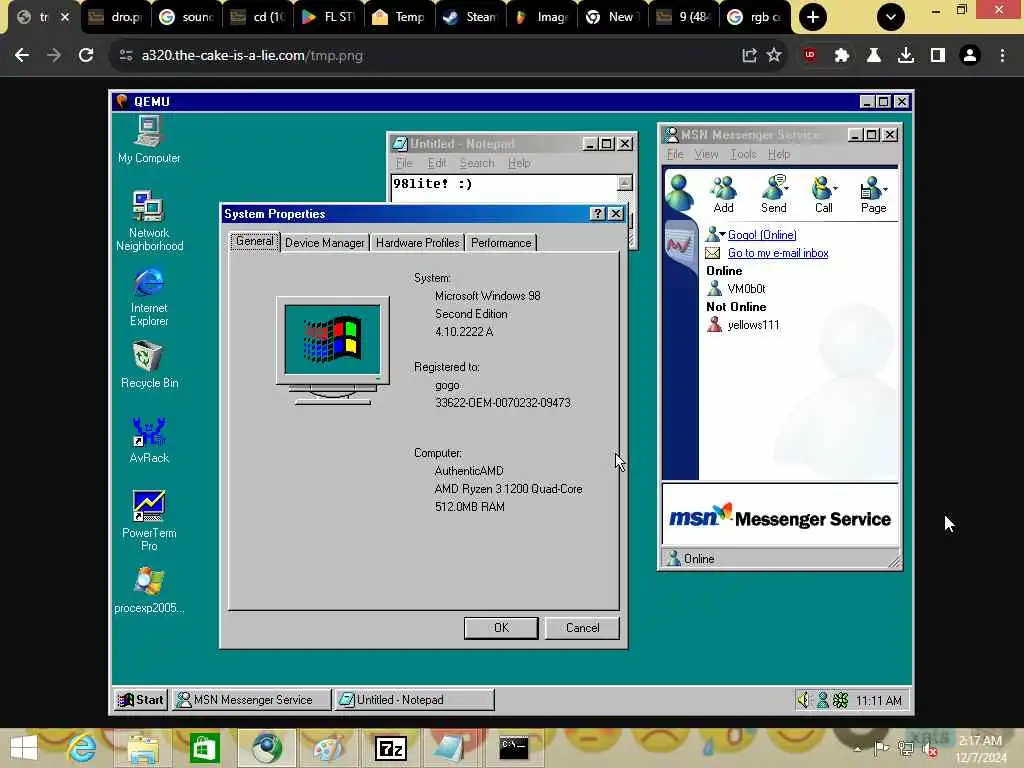
Task: Click the question mark help button in System Properties
Action: pos(597,214)
